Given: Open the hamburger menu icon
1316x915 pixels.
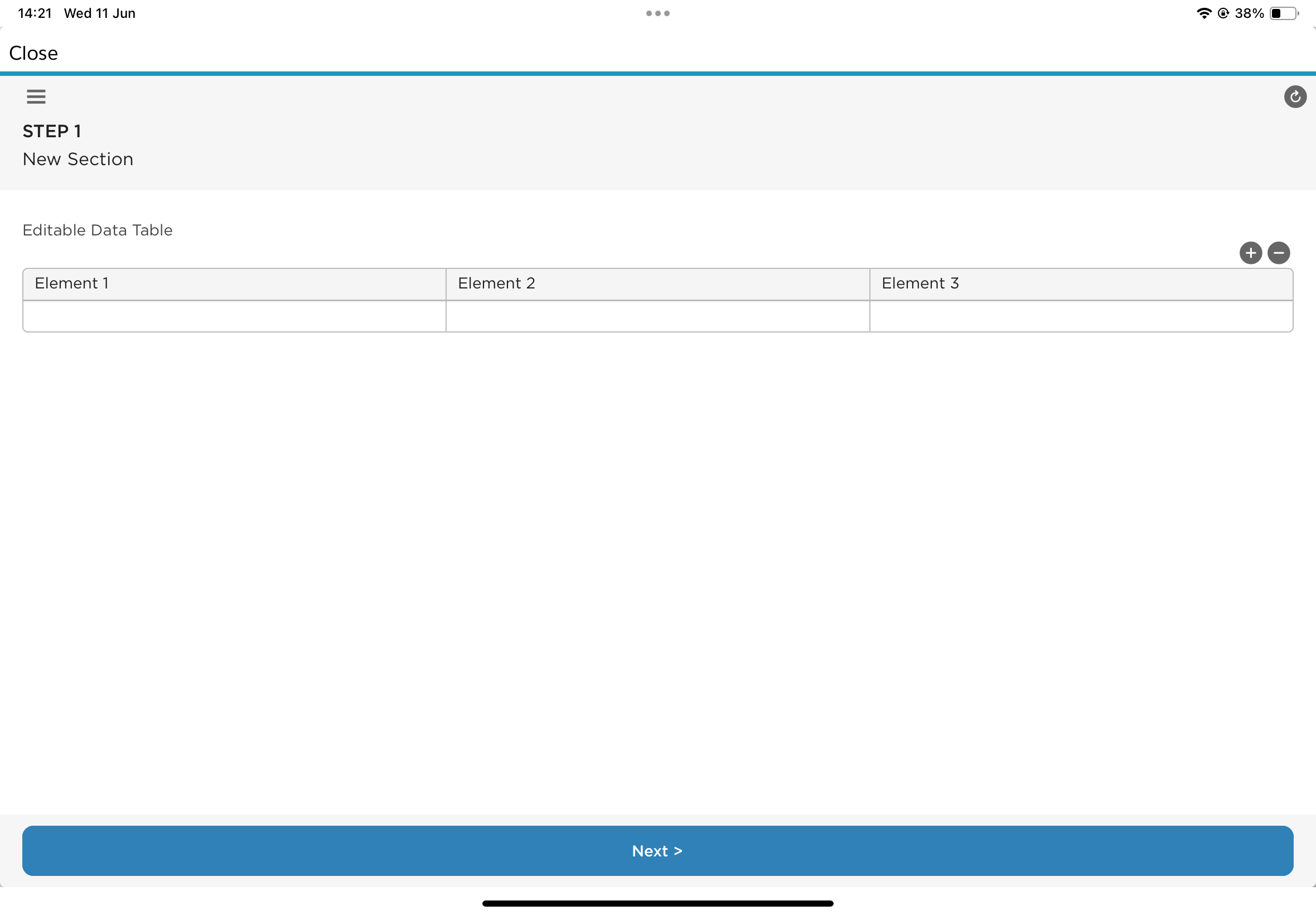Looking at the screenshot, I should 36,97.
